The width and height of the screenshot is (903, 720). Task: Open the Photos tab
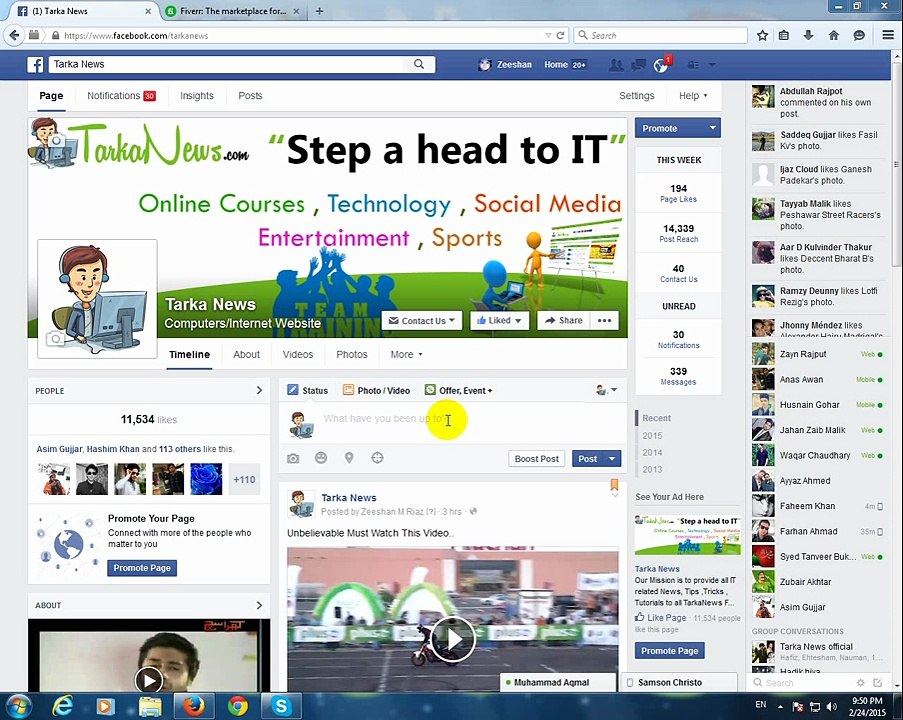pyautogui.click(x=352, y=354)
